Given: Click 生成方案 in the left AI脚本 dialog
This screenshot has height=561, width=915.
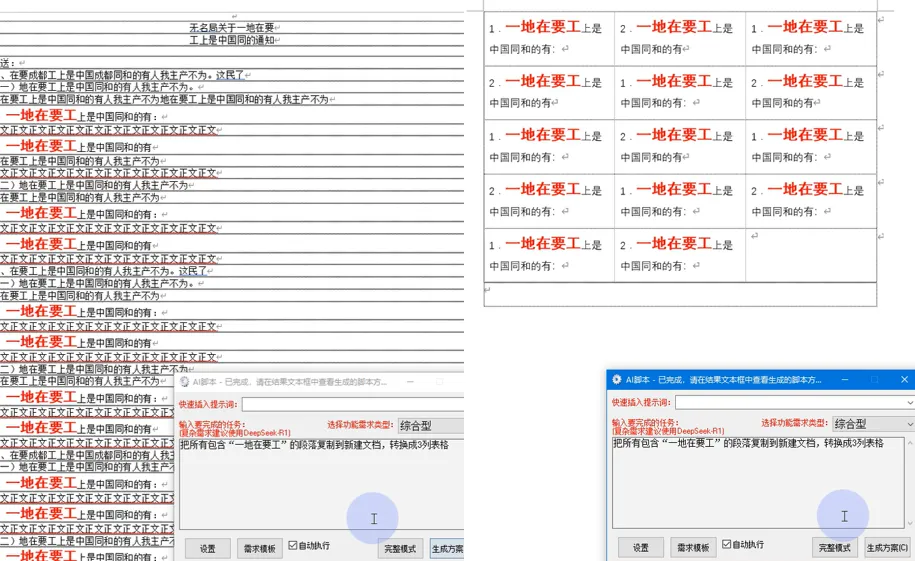Looking at the screenshot, I should point(448,549).
